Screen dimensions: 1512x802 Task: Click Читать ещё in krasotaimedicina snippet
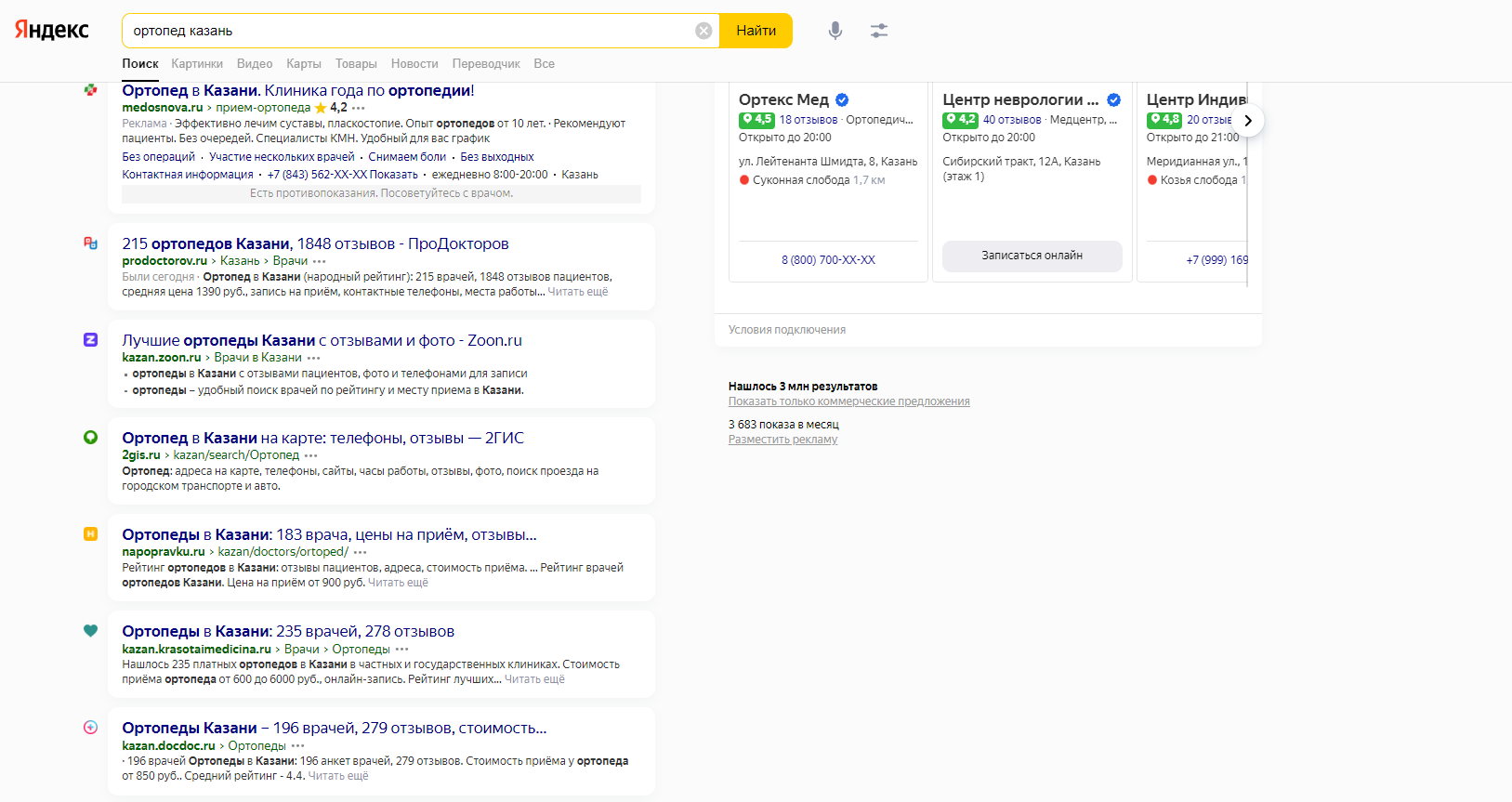click(534, 679)
